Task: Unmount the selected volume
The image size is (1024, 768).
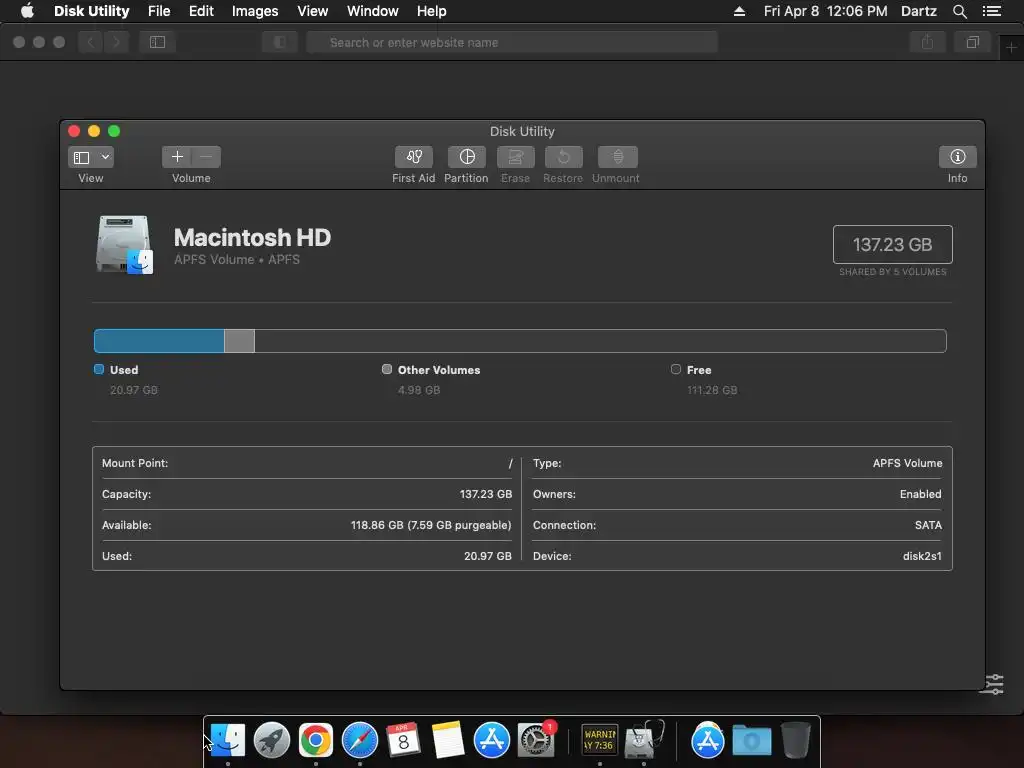Action: (x=617, y=157)
